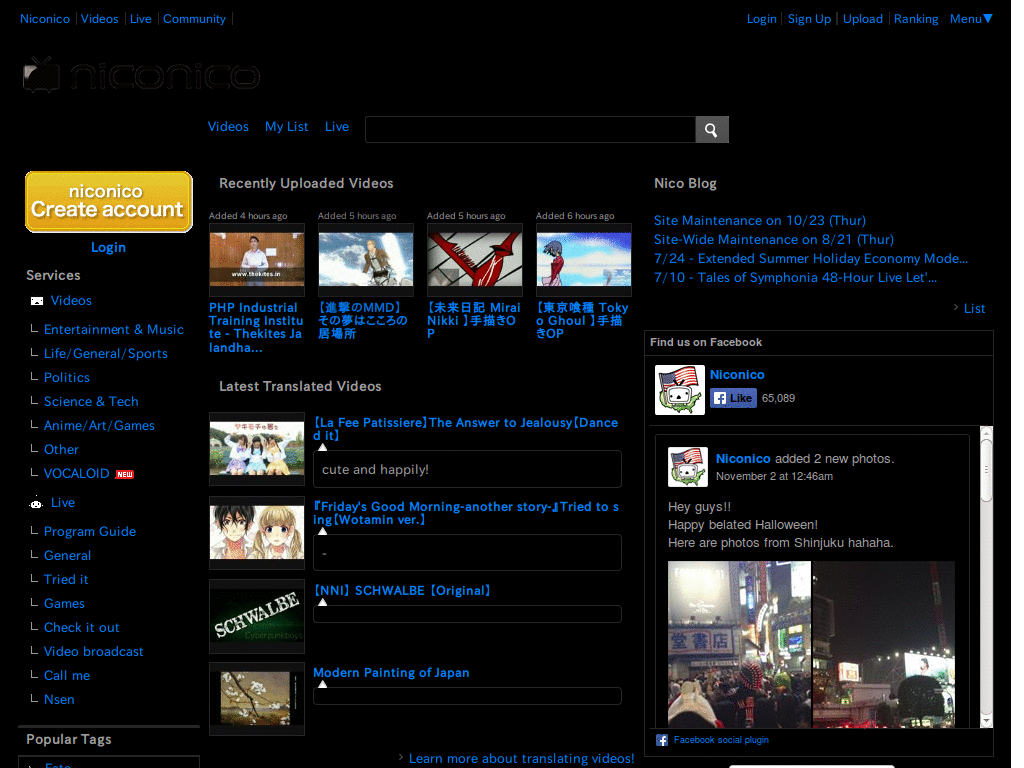Click the Facebook Like button
The height and width of the screenshot is (768, 1024).
[x=733, y=398]
